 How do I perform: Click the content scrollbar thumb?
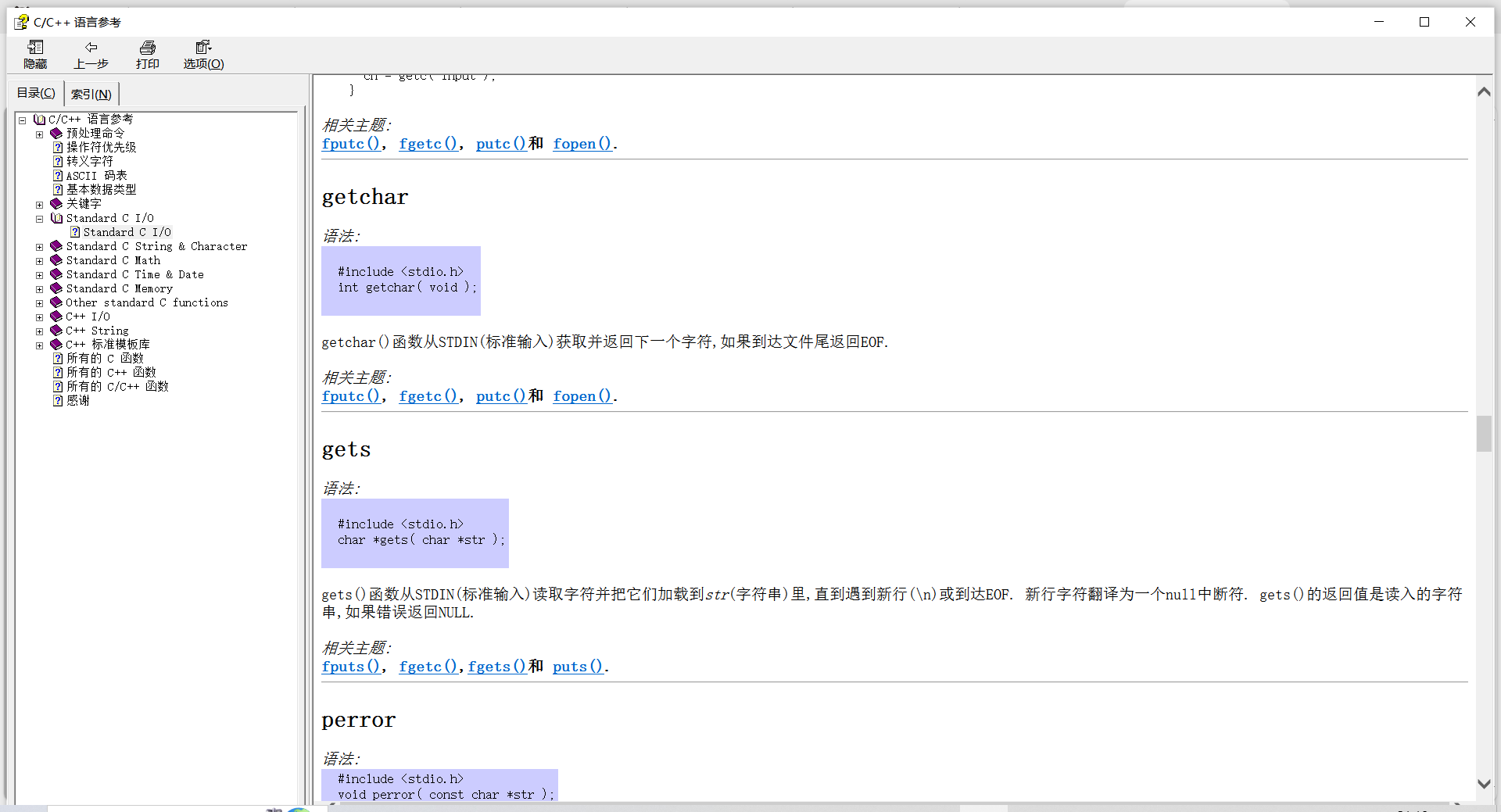coord(1484,434)
